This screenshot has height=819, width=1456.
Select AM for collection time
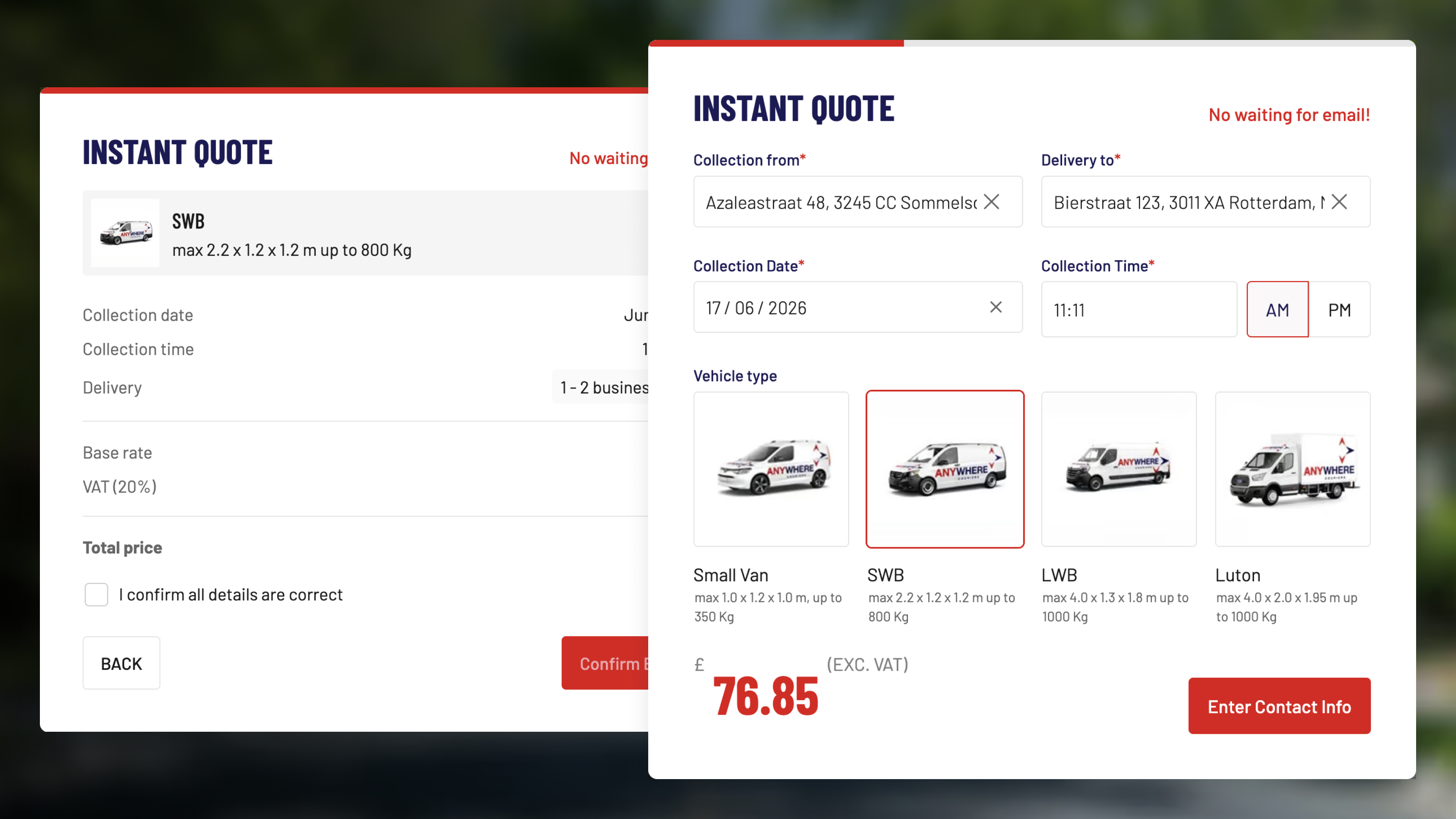[x=1277, y=309]
